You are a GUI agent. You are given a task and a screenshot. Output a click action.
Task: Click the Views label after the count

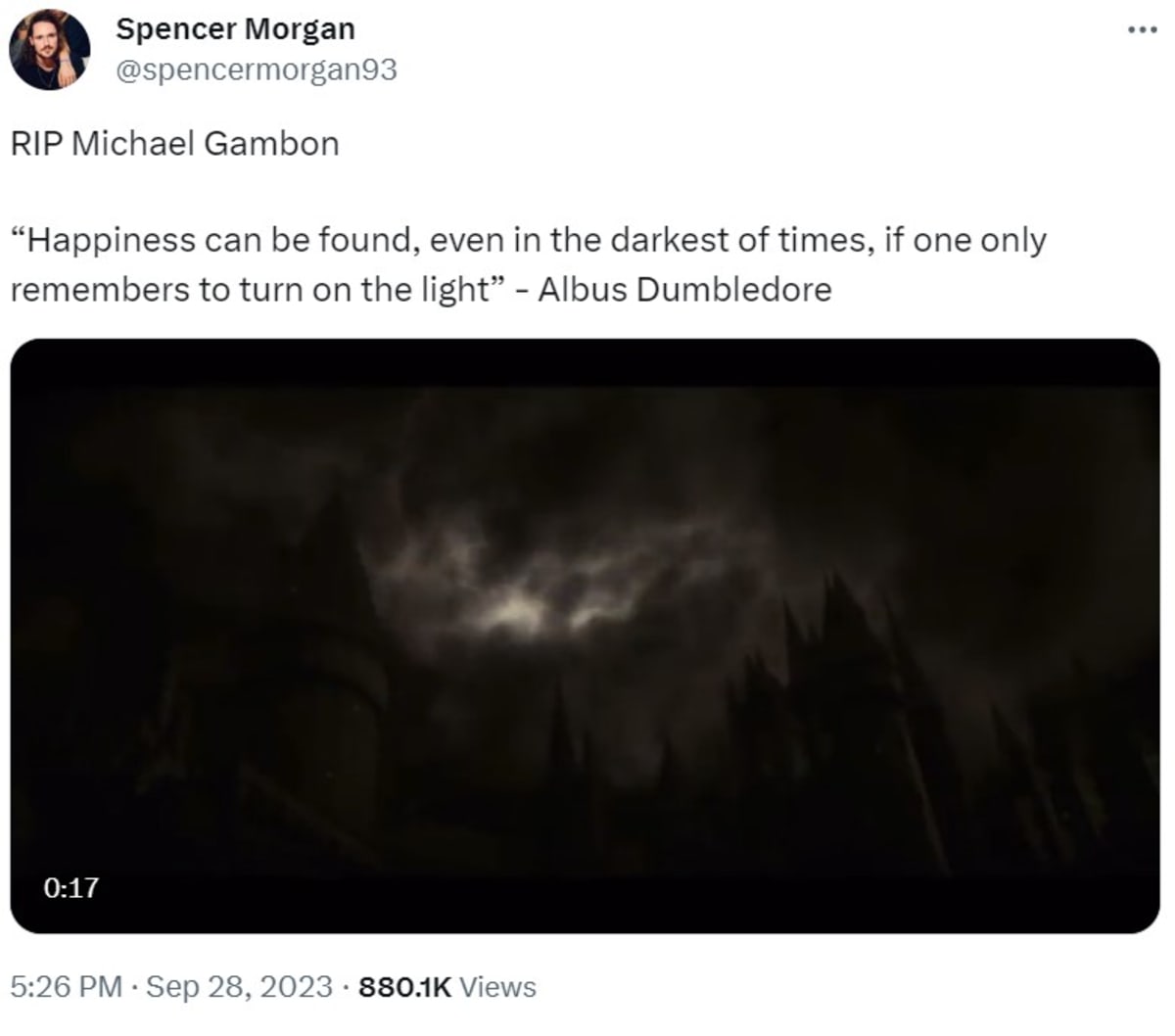497,988
